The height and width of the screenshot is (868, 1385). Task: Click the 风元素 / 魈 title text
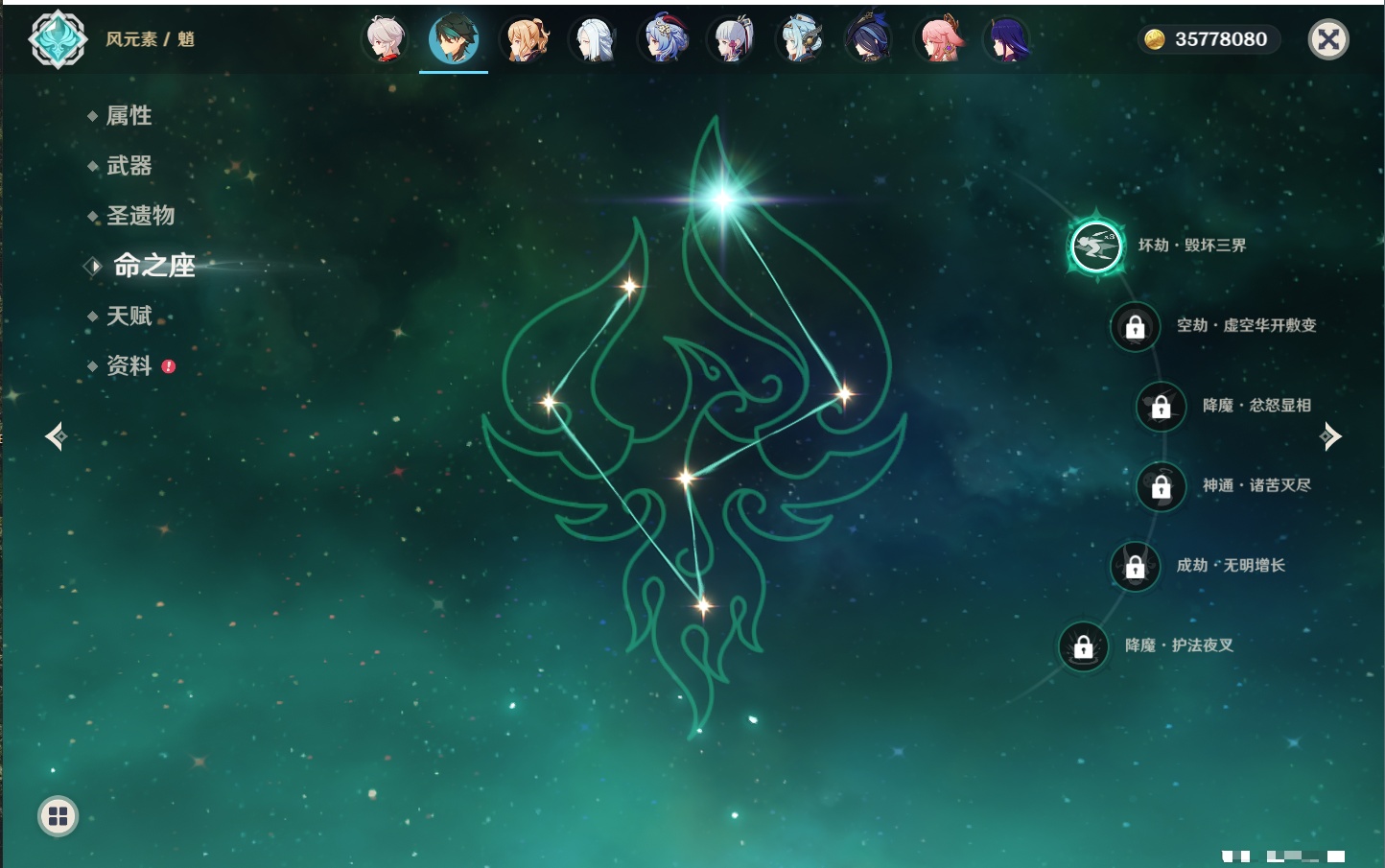150,39
